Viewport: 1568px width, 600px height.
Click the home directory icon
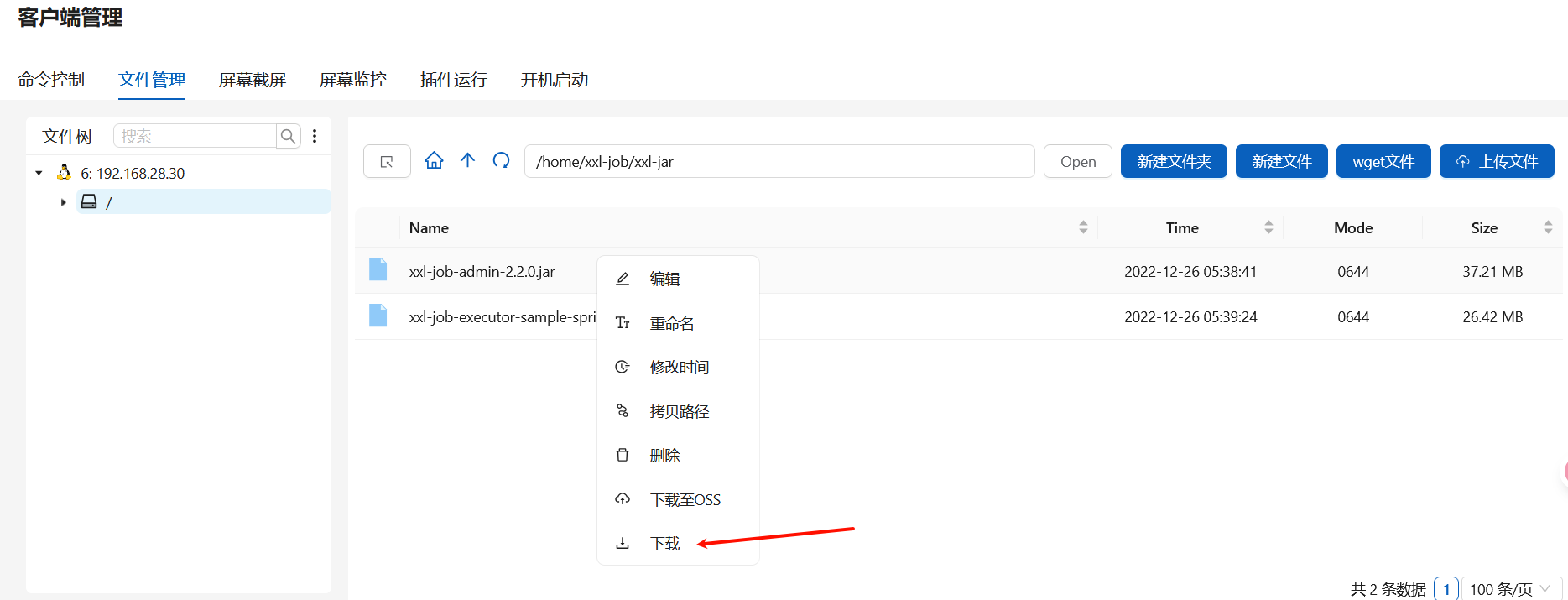pos(434,160)
